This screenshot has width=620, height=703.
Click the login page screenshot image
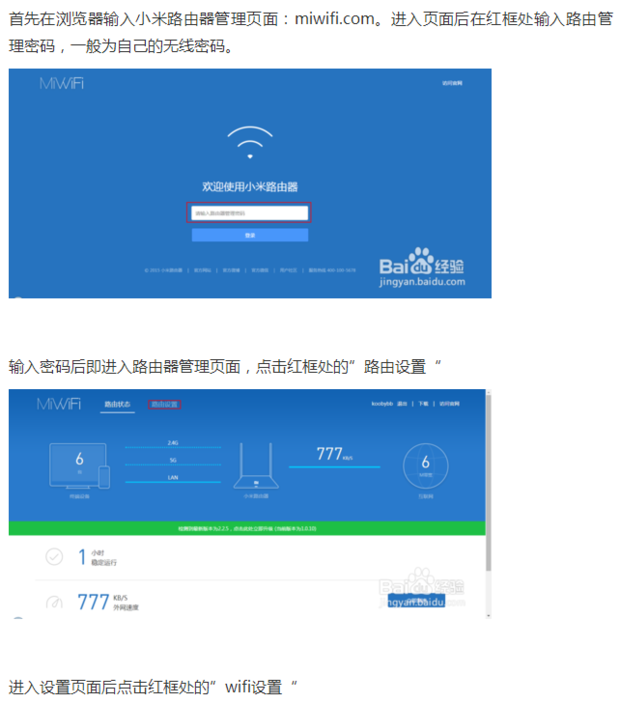250,183
